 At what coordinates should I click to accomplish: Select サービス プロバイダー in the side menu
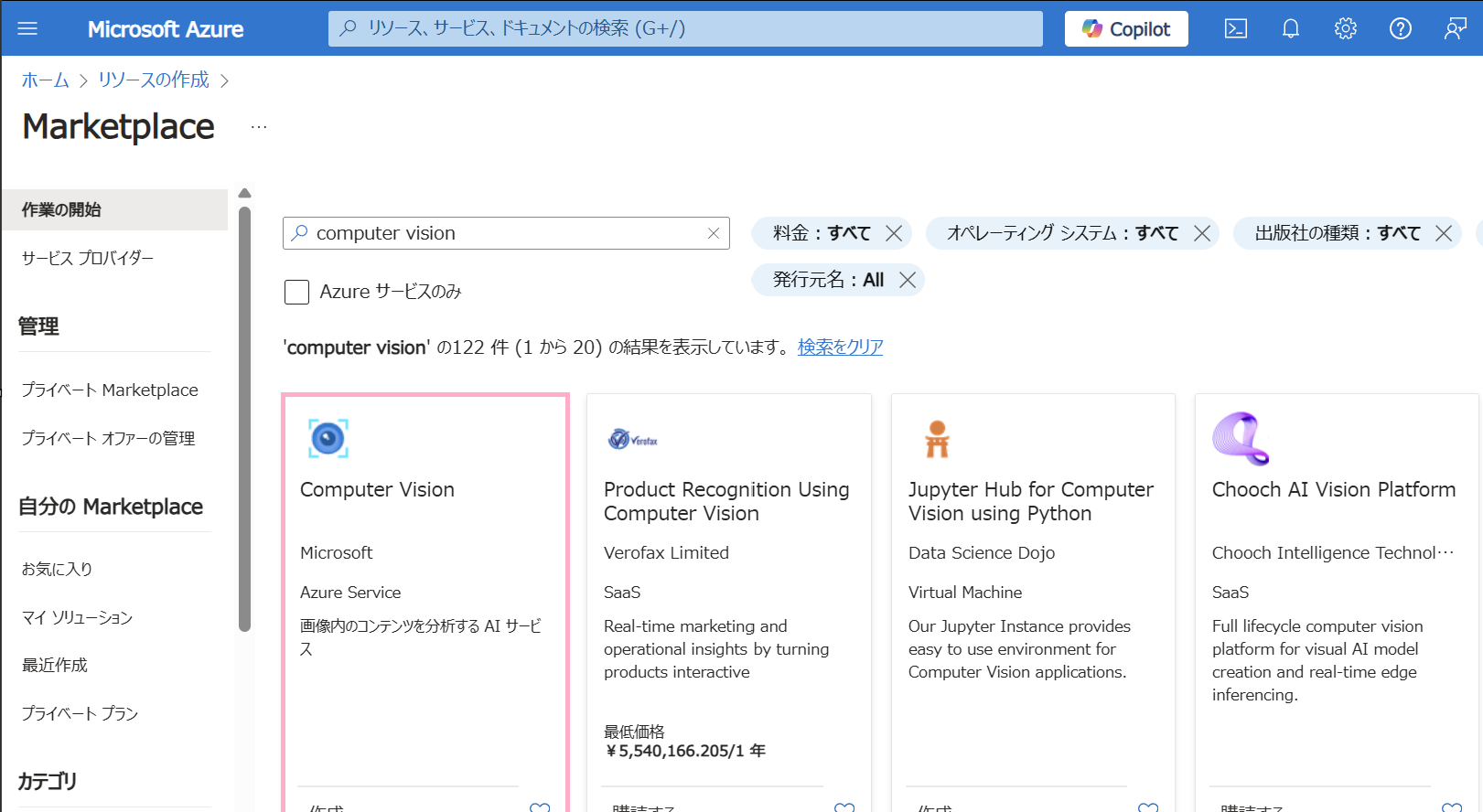(x=88, y=258)
